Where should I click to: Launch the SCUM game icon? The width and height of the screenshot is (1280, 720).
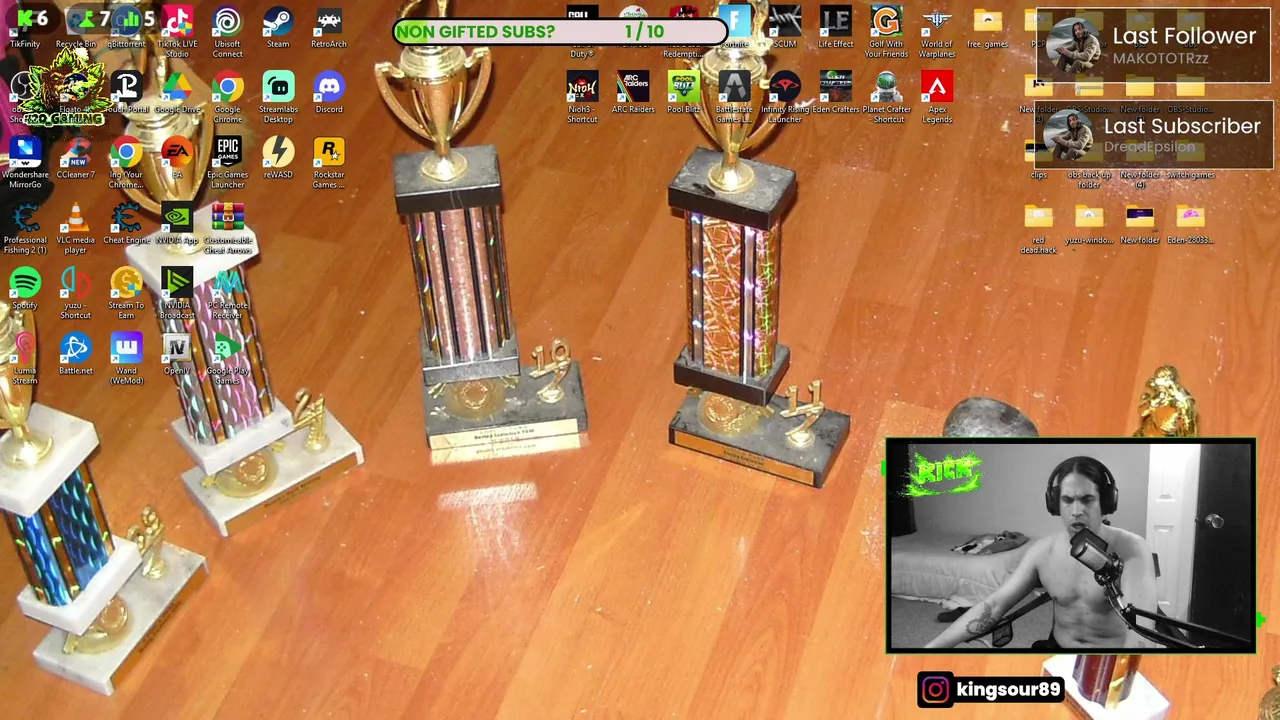click(x=785, y=28)
